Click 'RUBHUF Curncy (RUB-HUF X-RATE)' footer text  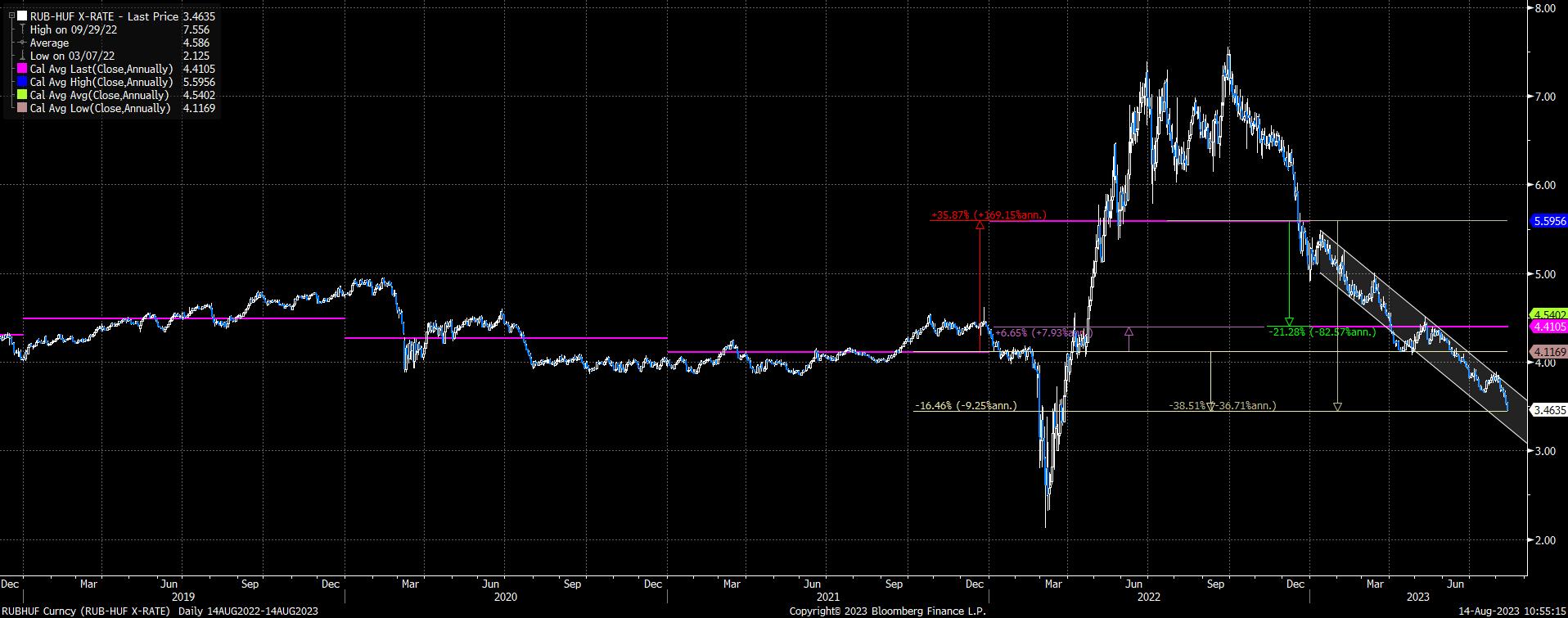tap(86, 611)
